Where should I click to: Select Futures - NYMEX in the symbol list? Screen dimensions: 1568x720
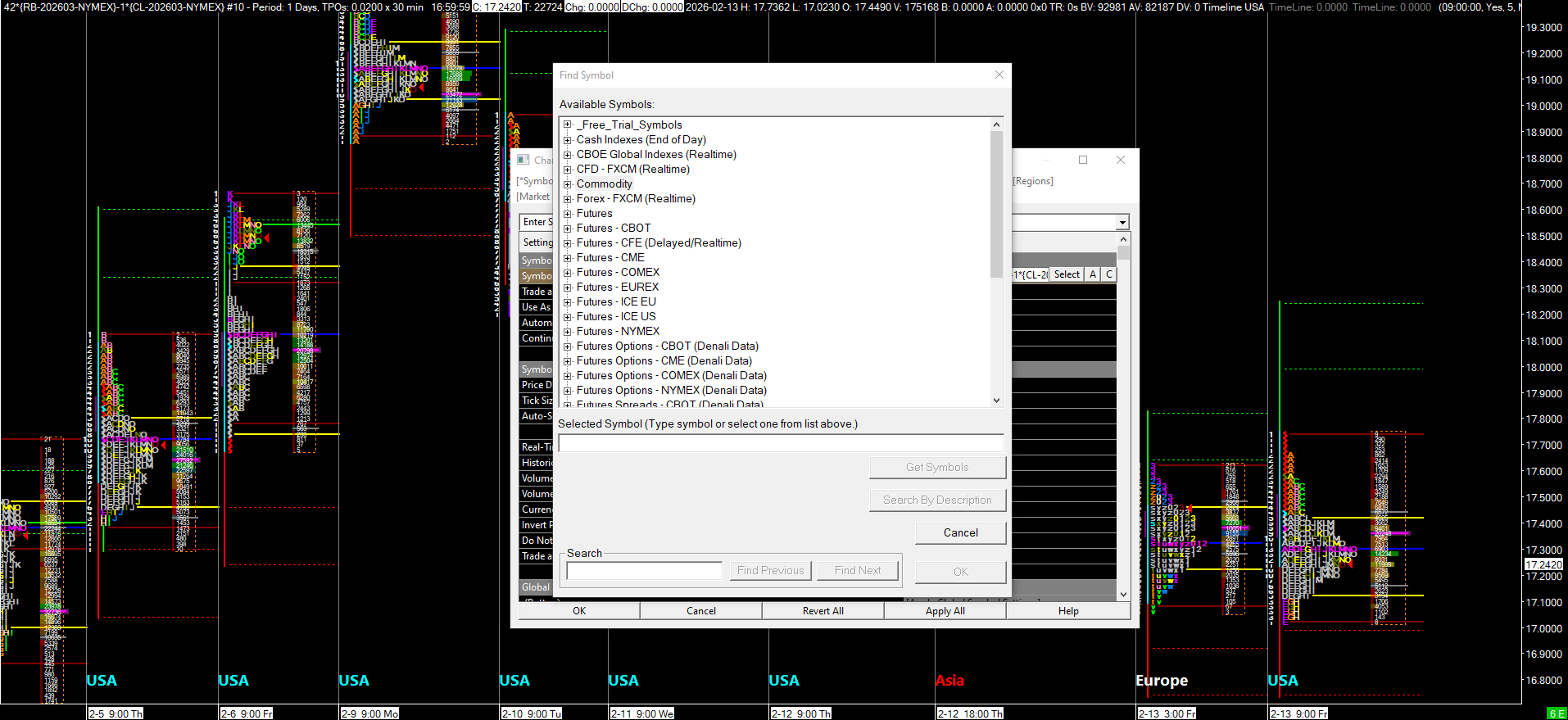pyautogui.click(x=618, y=331)
